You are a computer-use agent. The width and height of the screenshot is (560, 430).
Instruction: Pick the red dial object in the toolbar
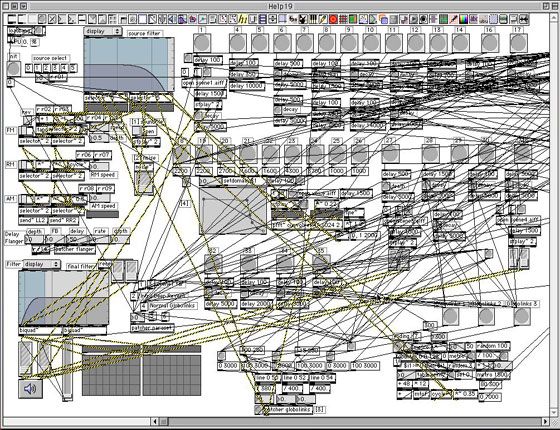point(333,19)
